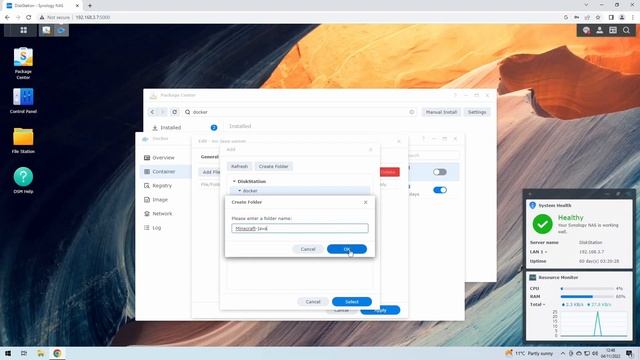Click the Package Center forward arrow
This screenshot has width=640, height=360.
(163, 112)
